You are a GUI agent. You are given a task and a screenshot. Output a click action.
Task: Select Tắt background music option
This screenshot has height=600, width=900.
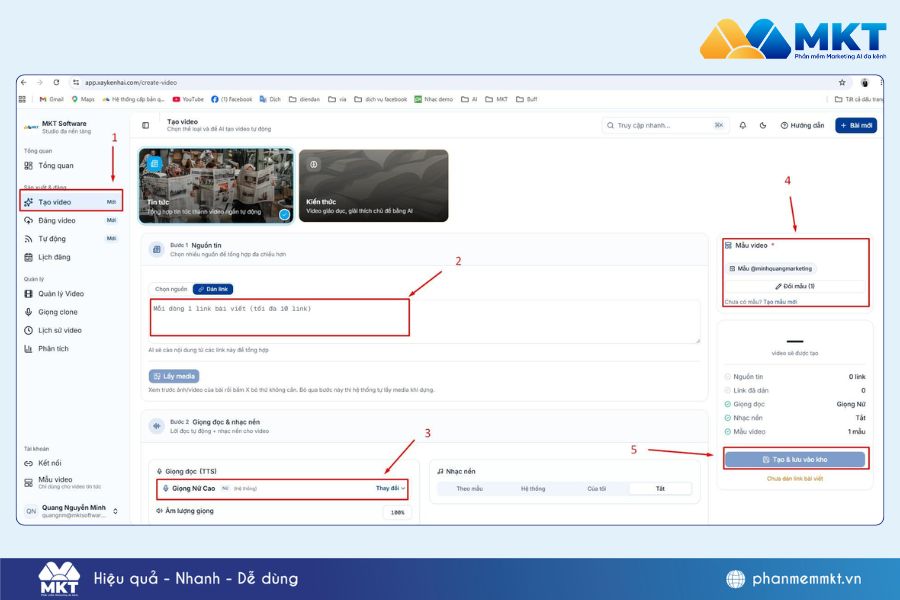660,489
